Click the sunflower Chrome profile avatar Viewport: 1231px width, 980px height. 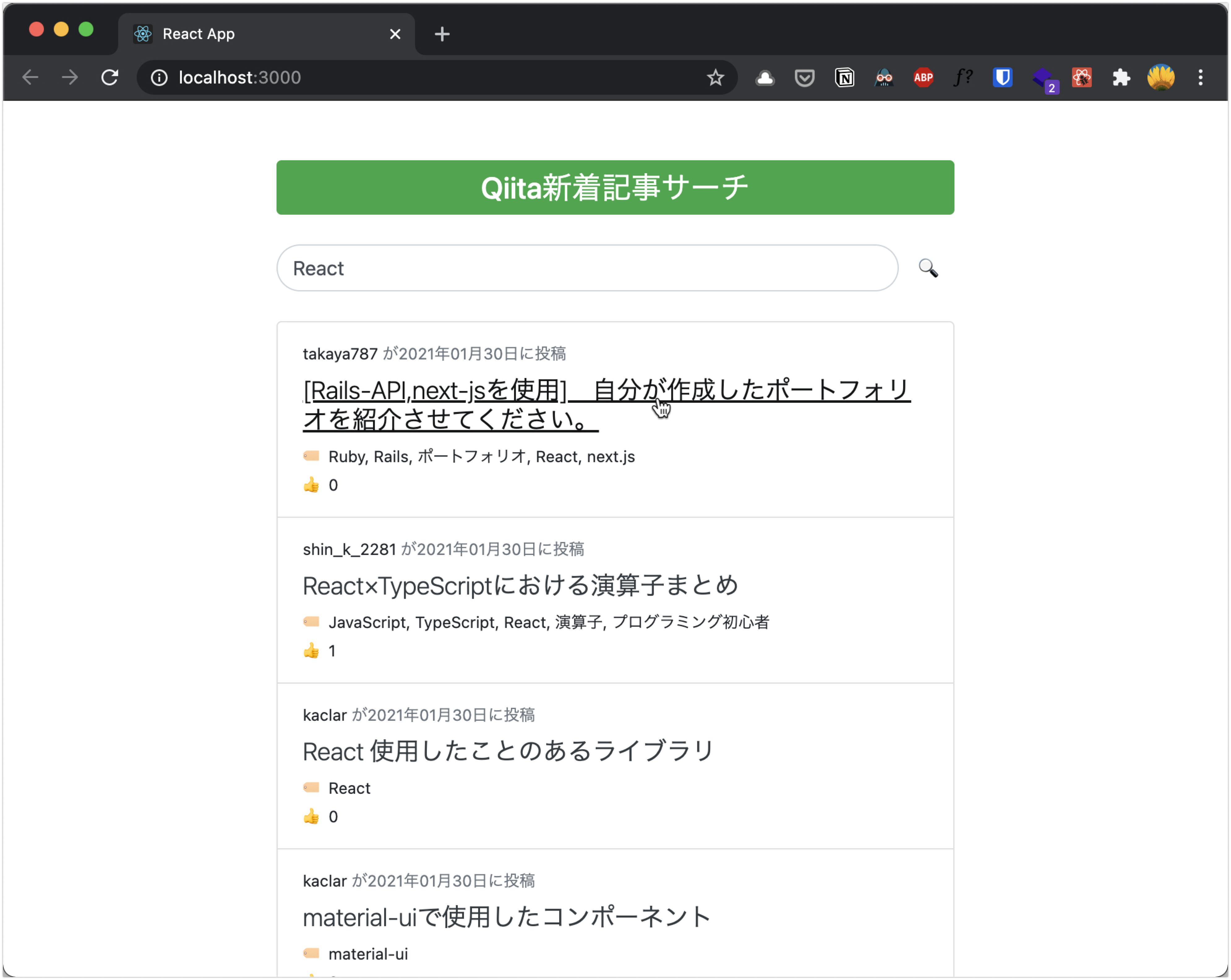click(1160, 78)
